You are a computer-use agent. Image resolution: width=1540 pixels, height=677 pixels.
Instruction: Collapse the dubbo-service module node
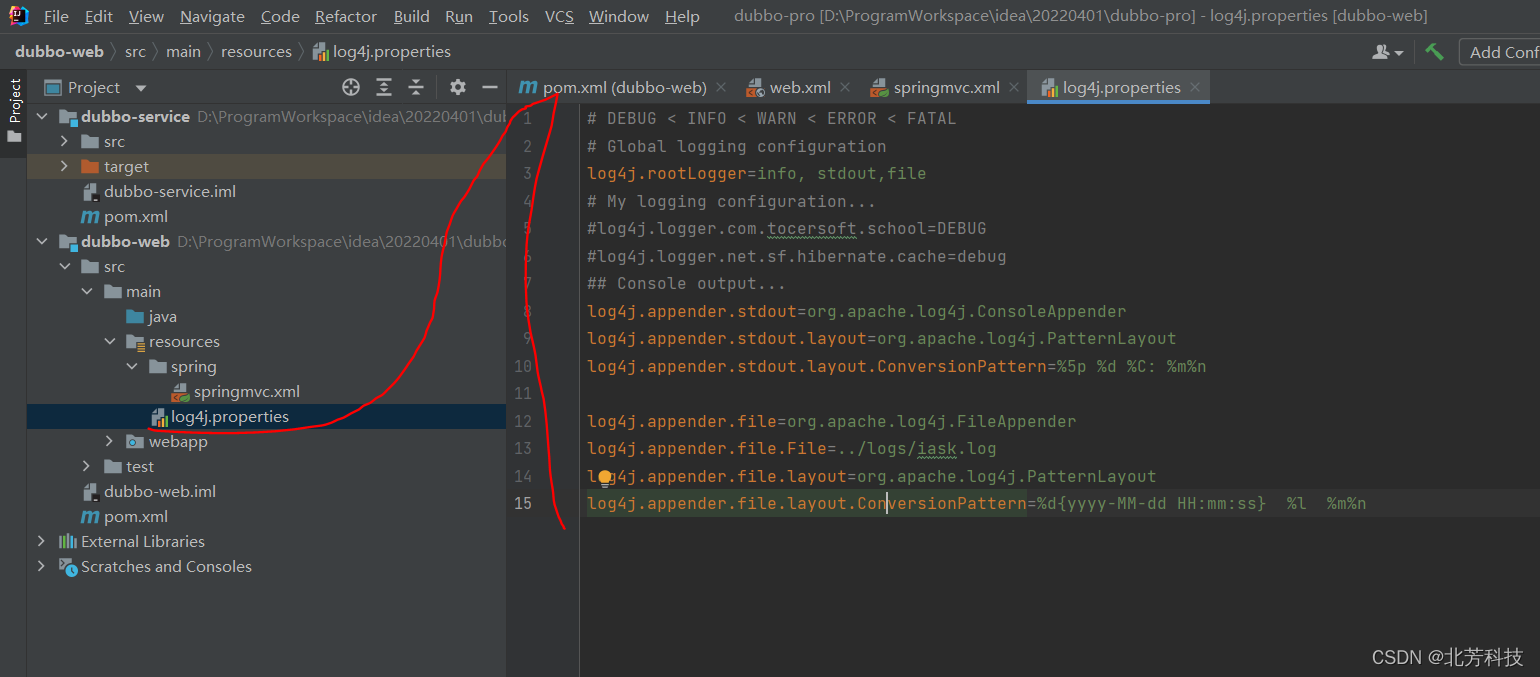42,116
